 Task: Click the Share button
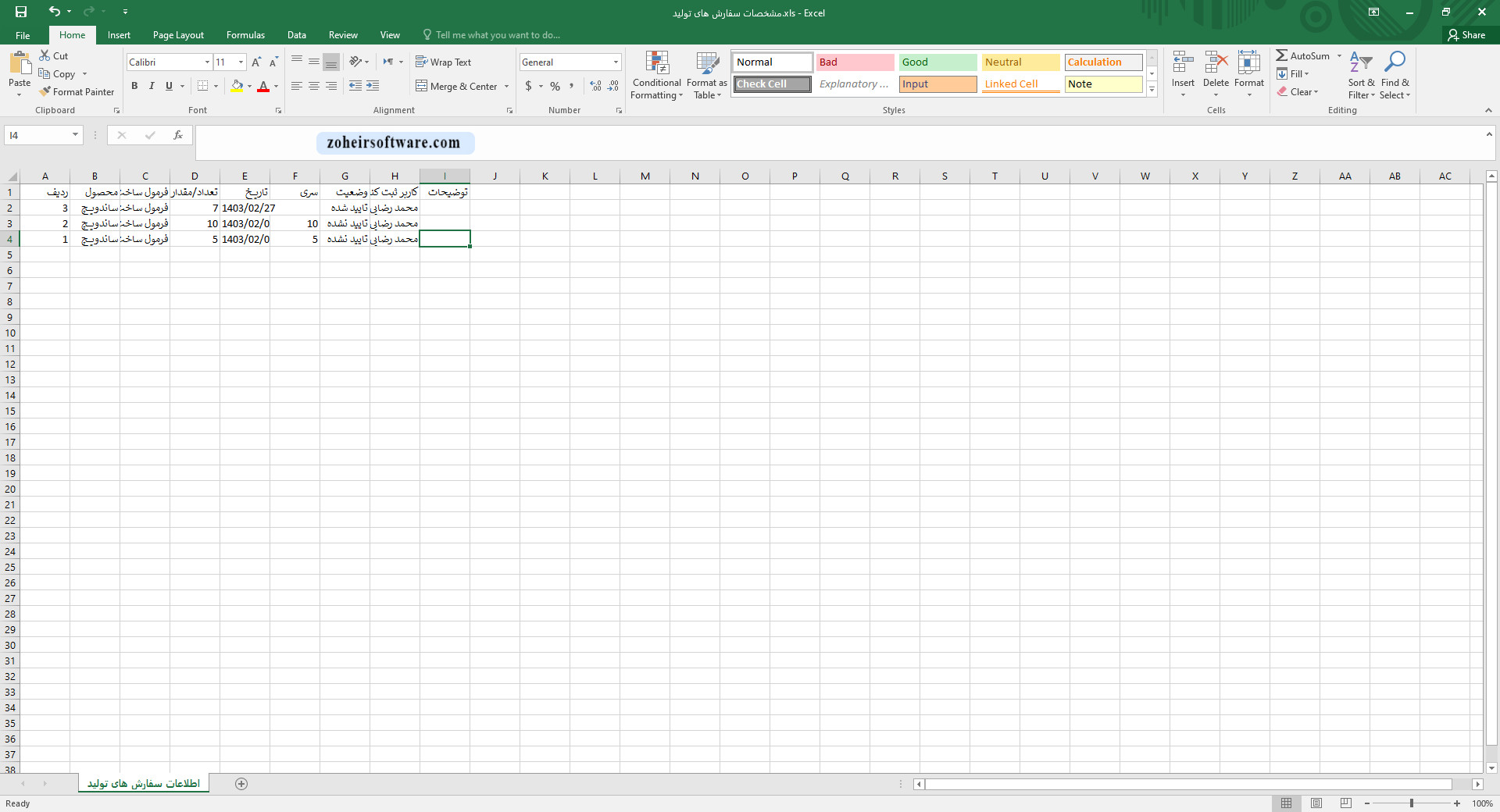1466,35
